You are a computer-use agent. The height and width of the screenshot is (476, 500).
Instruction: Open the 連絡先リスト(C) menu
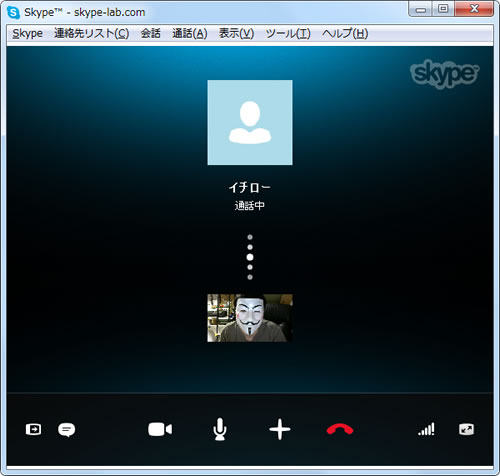tap(91, 33)
